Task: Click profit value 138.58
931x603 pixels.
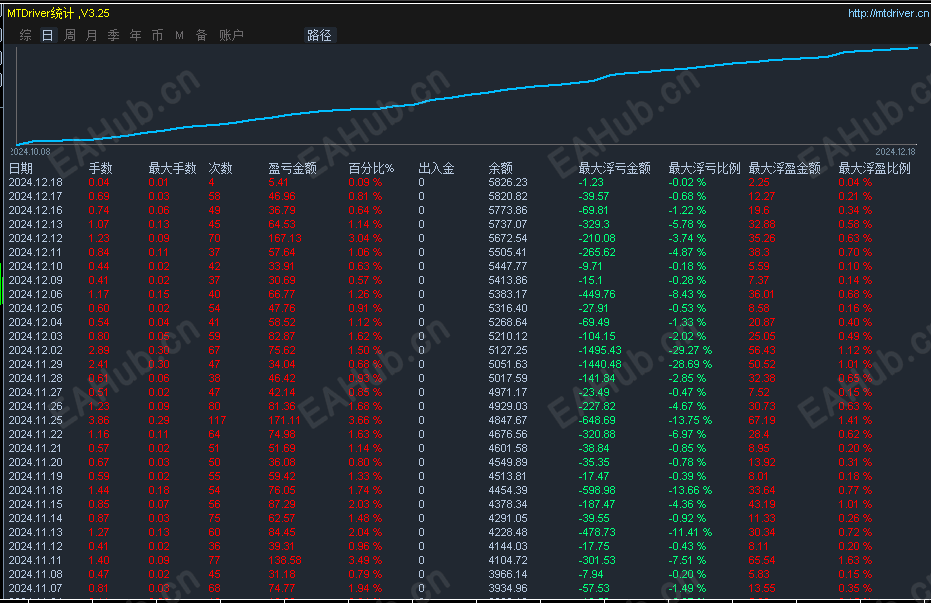Action: (285, 560)
